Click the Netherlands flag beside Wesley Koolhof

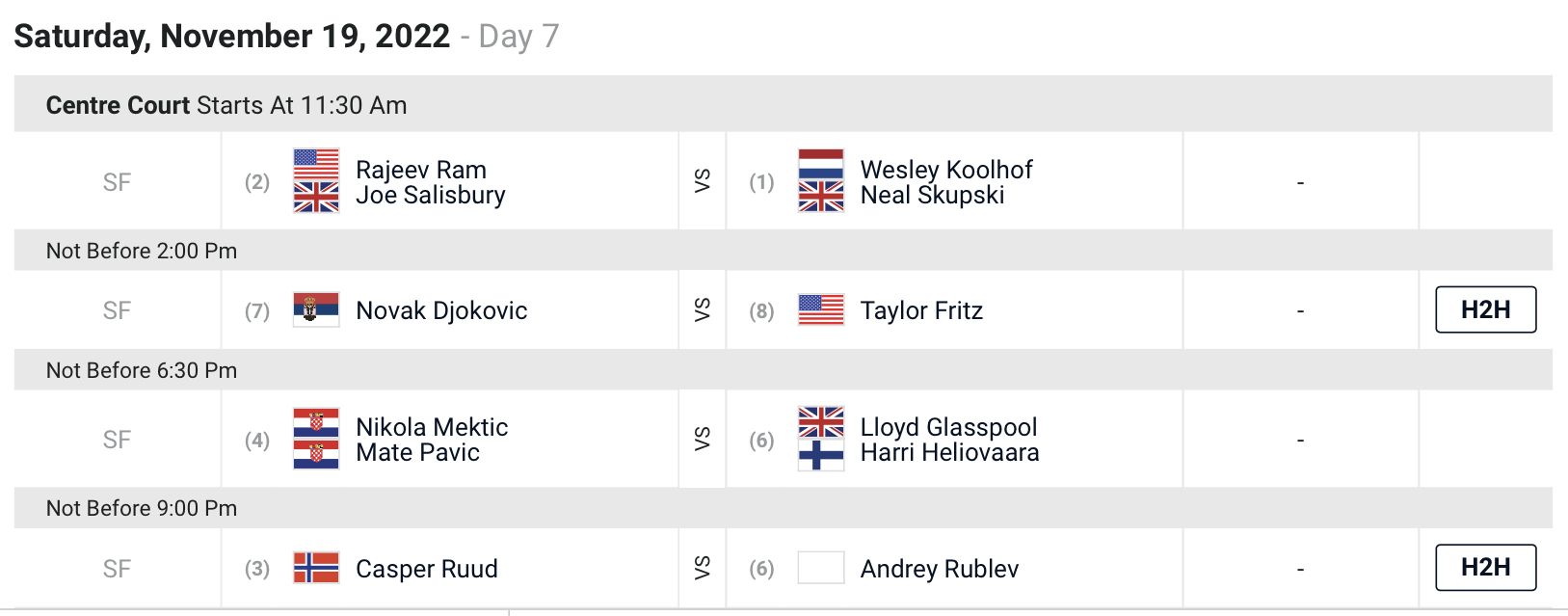[821, 165]
